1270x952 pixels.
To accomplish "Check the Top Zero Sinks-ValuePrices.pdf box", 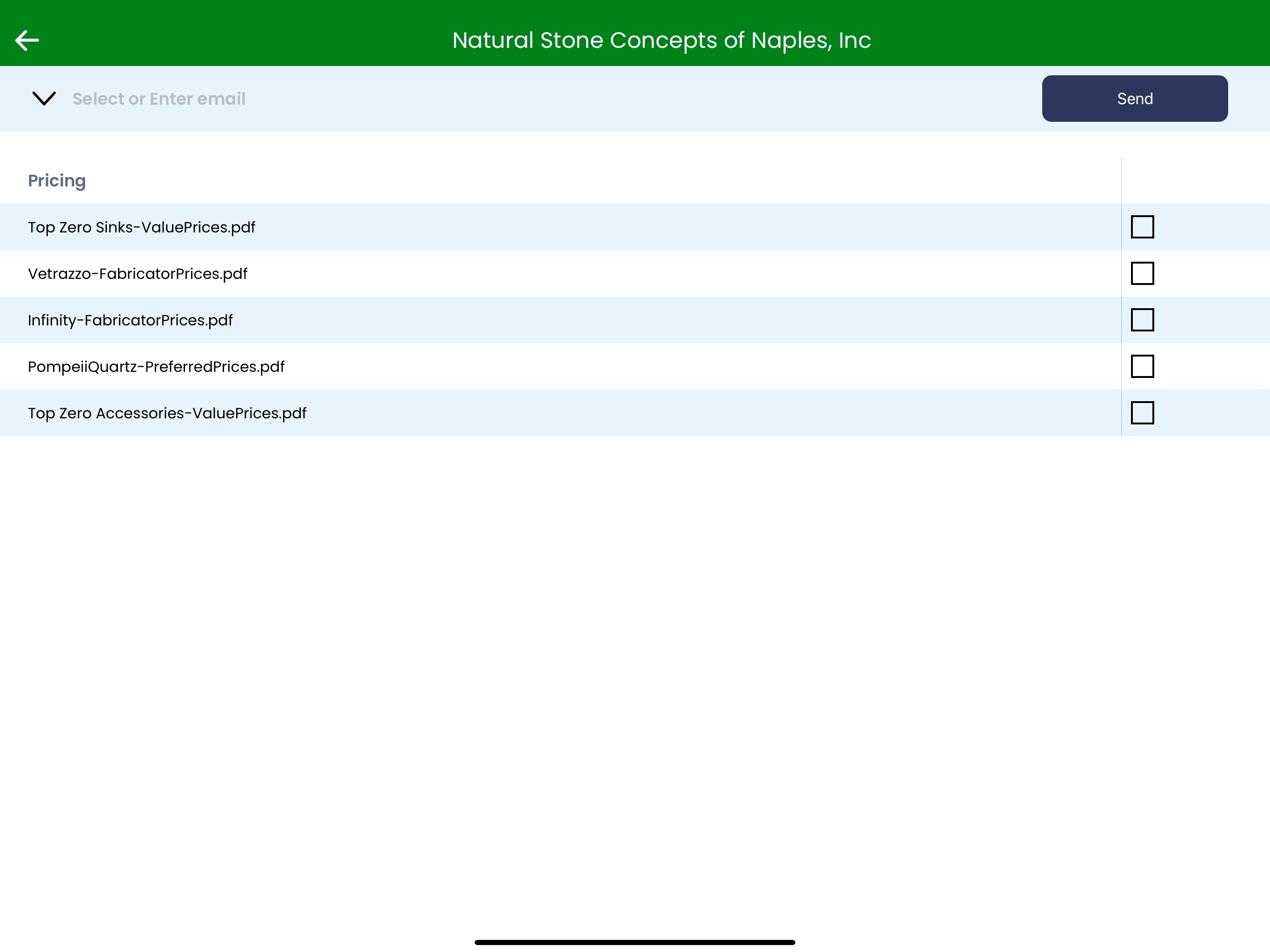I will [x=1142, y=227].
